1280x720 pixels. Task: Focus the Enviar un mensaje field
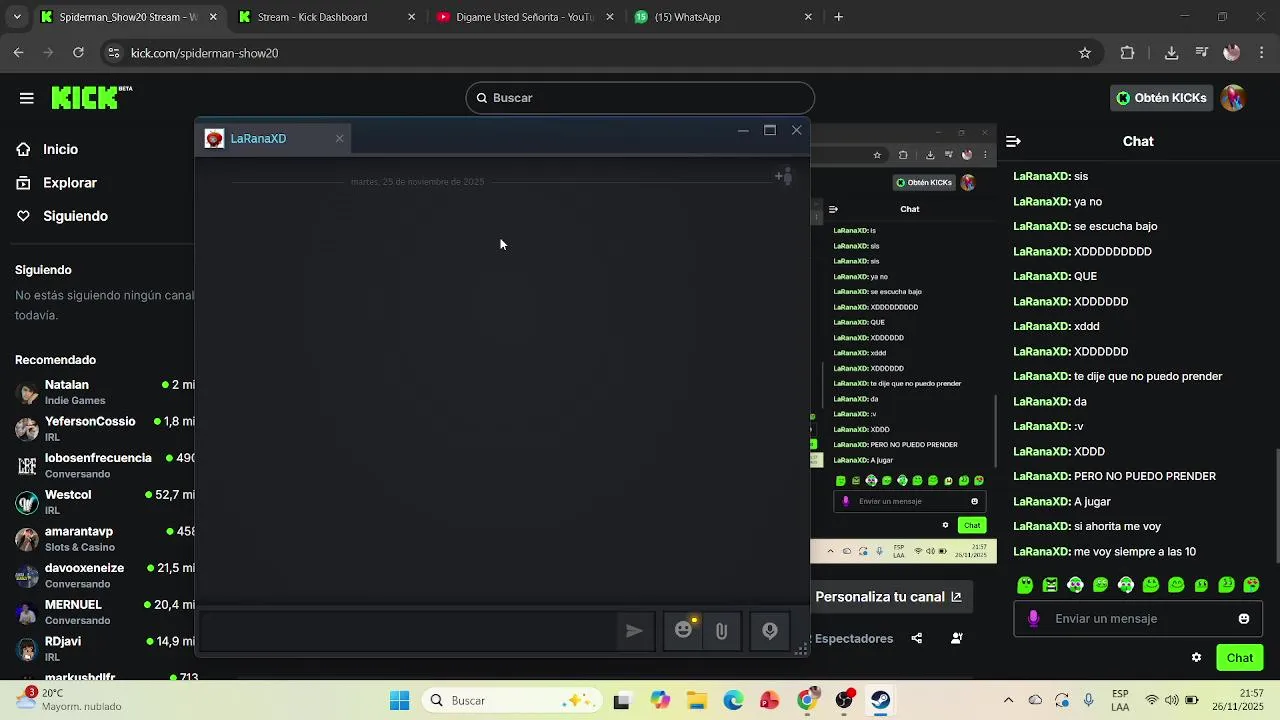[x=1138, y=619]
